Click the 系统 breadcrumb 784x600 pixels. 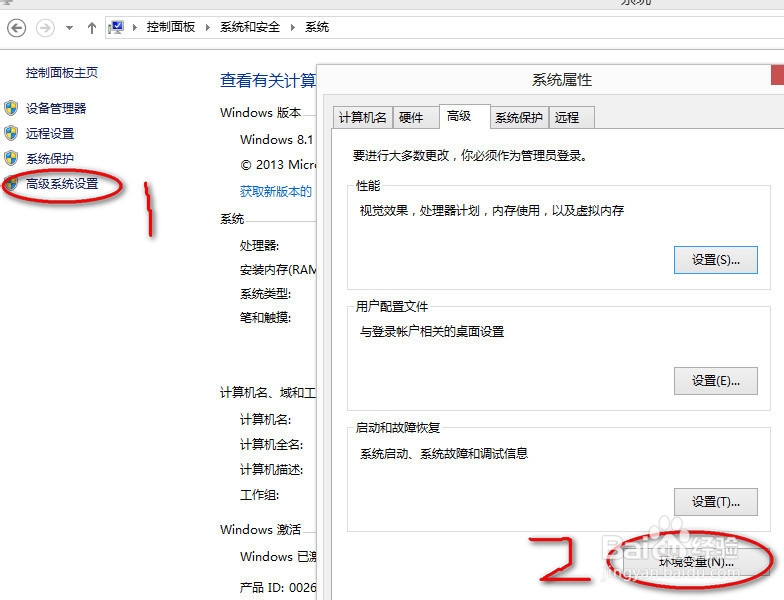(316, 27)
